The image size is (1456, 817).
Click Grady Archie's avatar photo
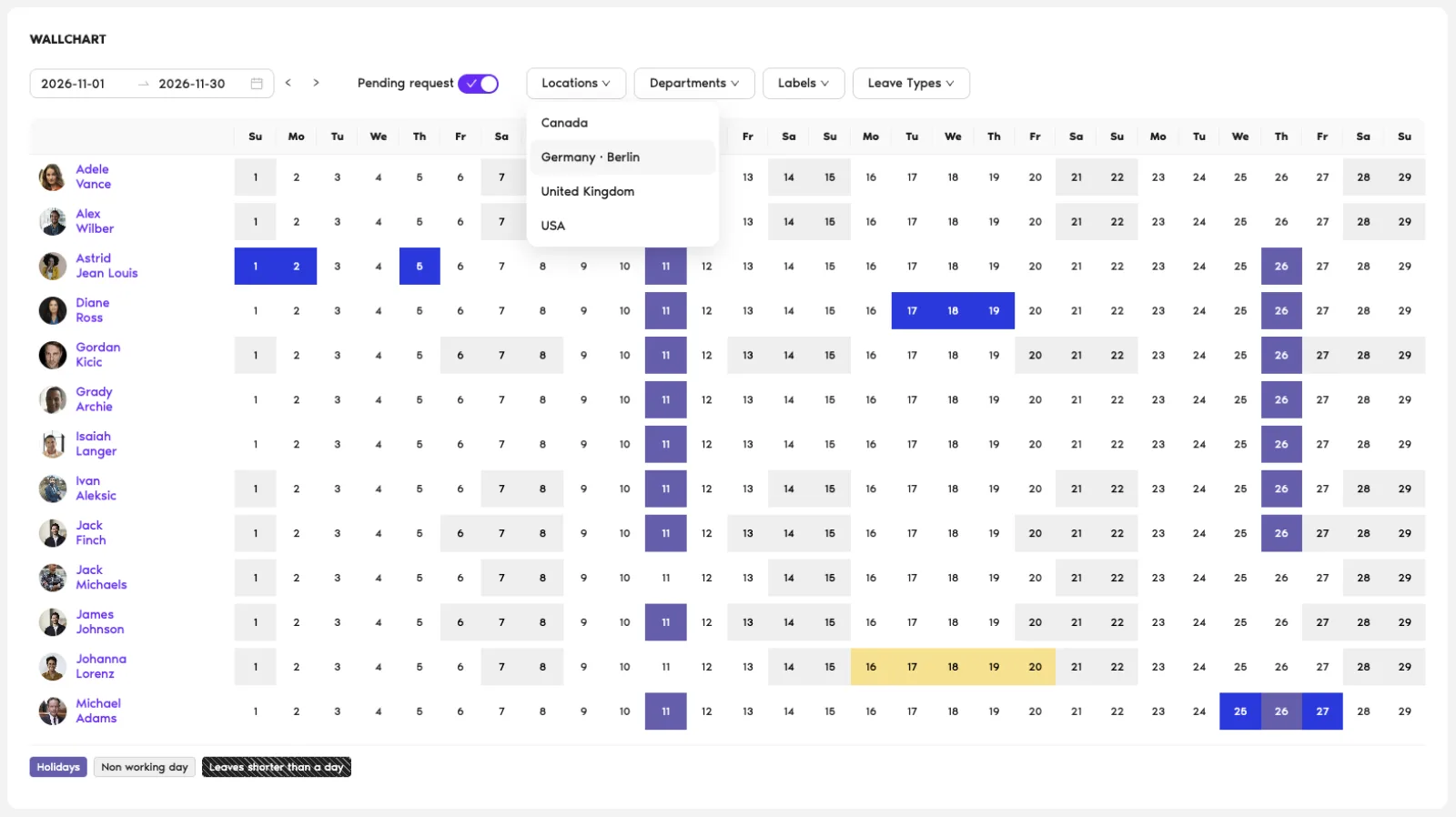pos(53,399)
